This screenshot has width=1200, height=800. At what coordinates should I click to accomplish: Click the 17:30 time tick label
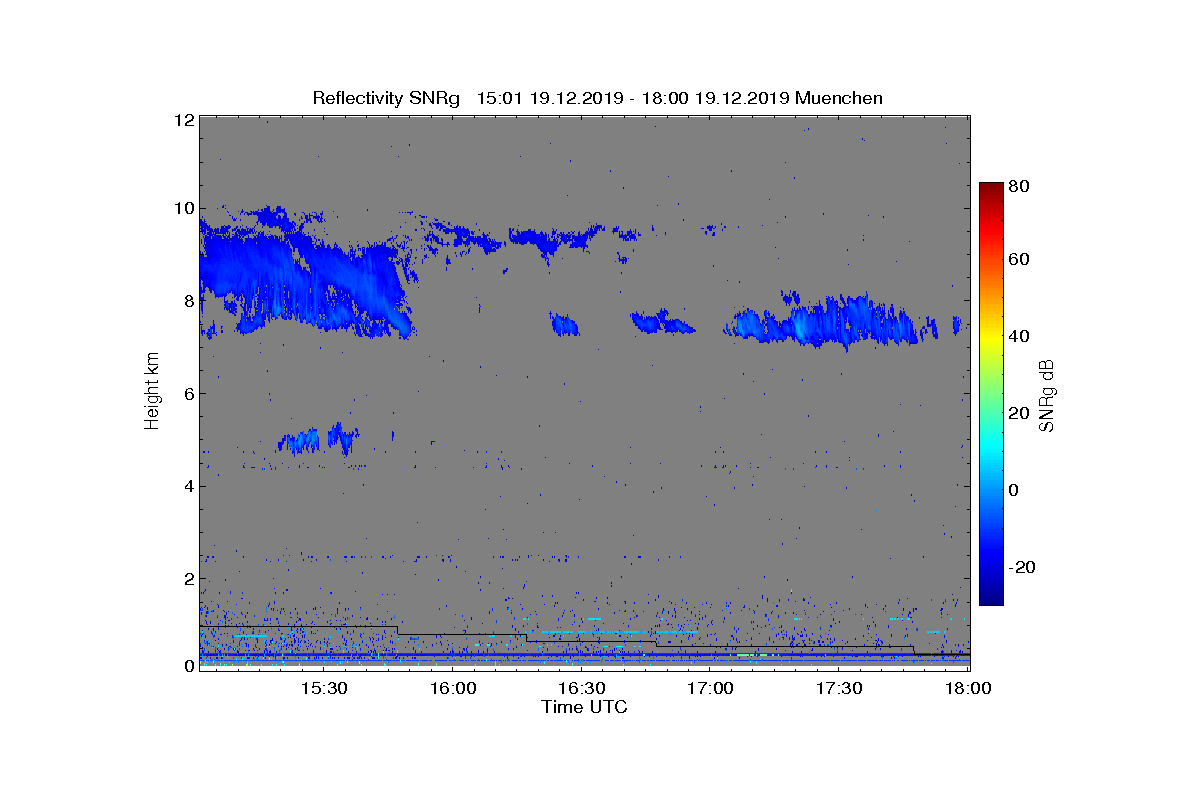click(839, 689)
